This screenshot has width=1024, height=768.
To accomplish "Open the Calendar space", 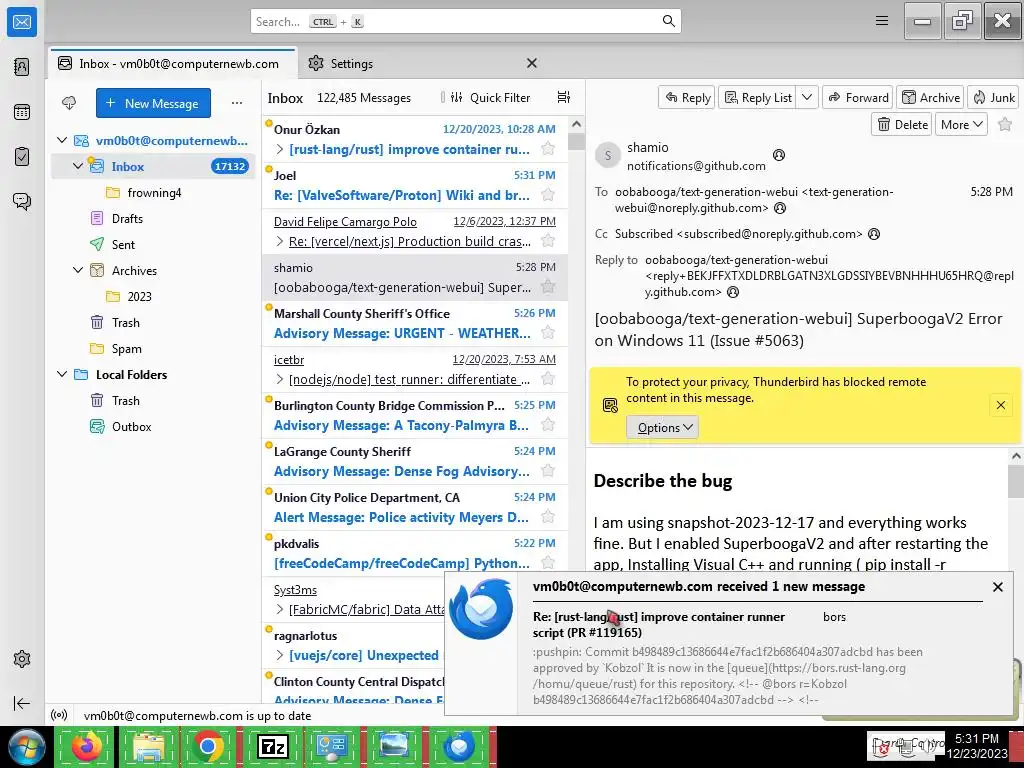I will [22, 112].
